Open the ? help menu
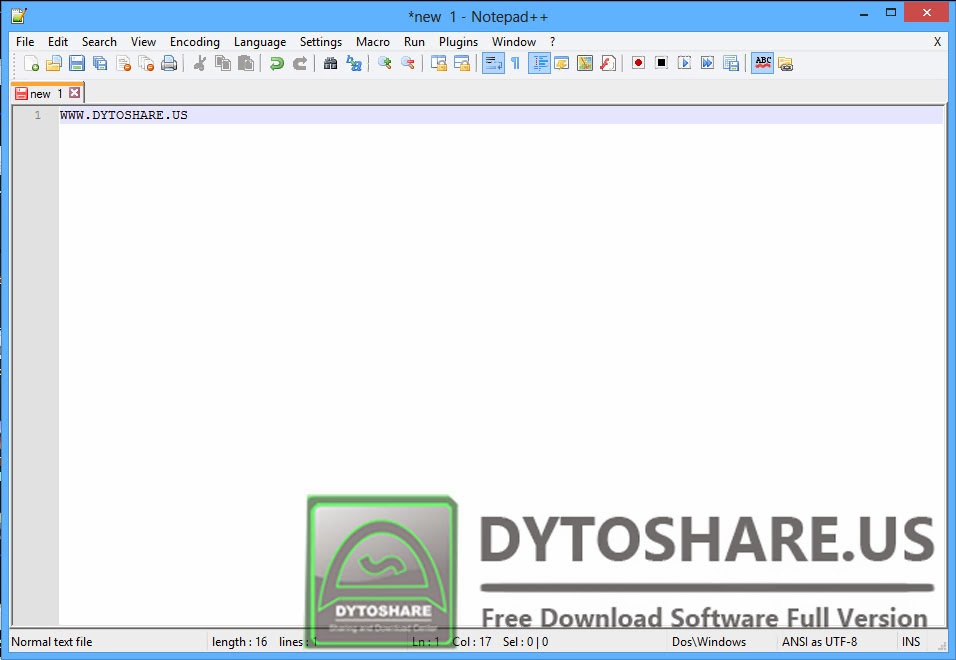956x660 pixels. coord(552,42)
